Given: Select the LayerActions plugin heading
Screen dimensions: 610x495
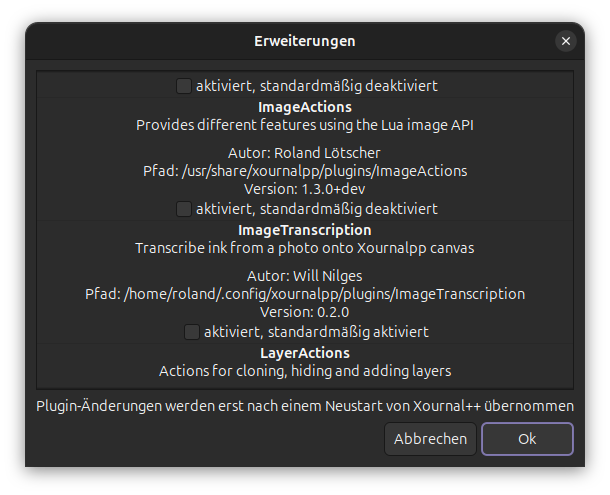Looking at the screenshot, I should point(305,353).
